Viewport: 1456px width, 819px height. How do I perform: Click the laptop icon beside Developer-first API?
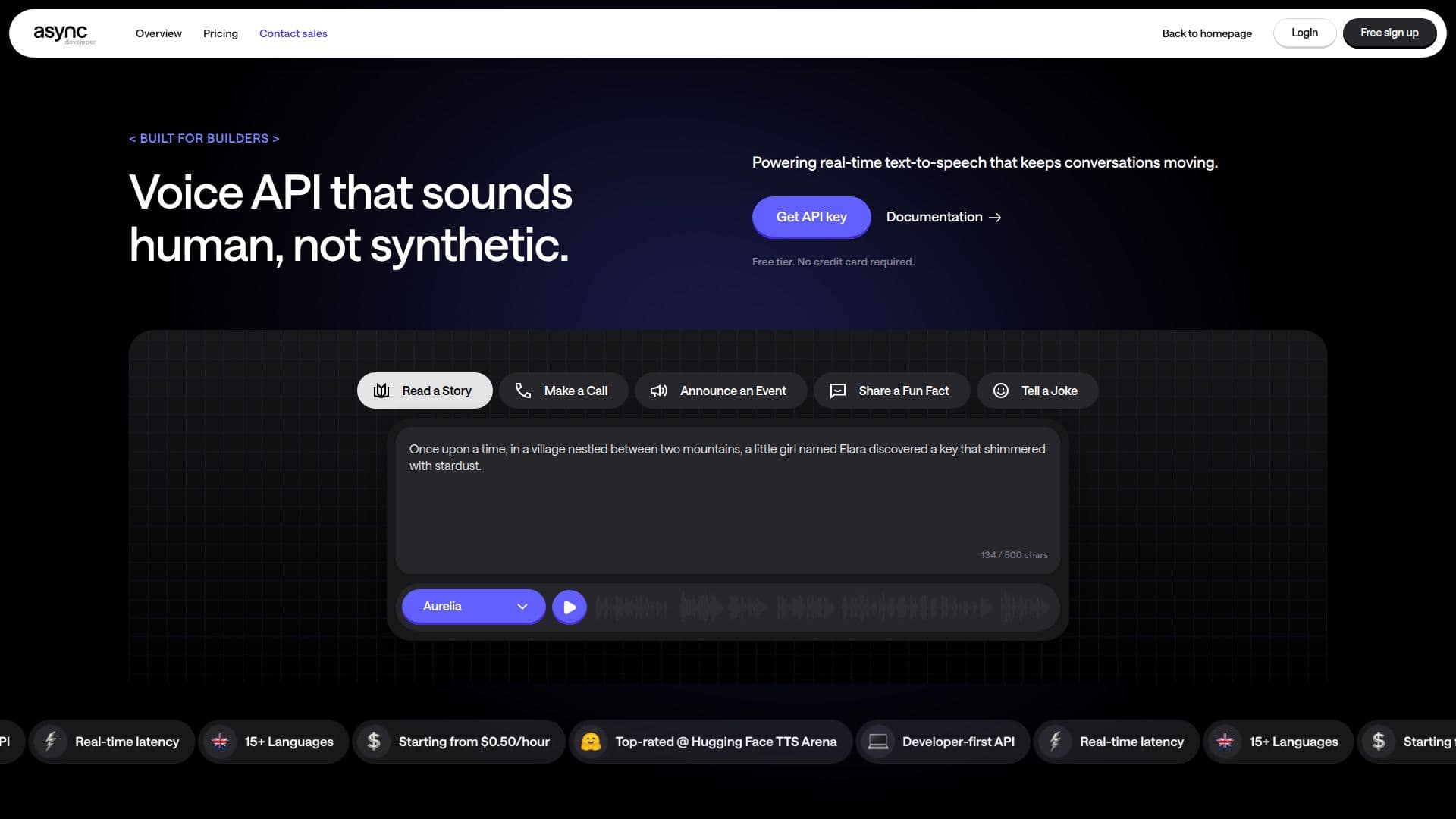878,742
